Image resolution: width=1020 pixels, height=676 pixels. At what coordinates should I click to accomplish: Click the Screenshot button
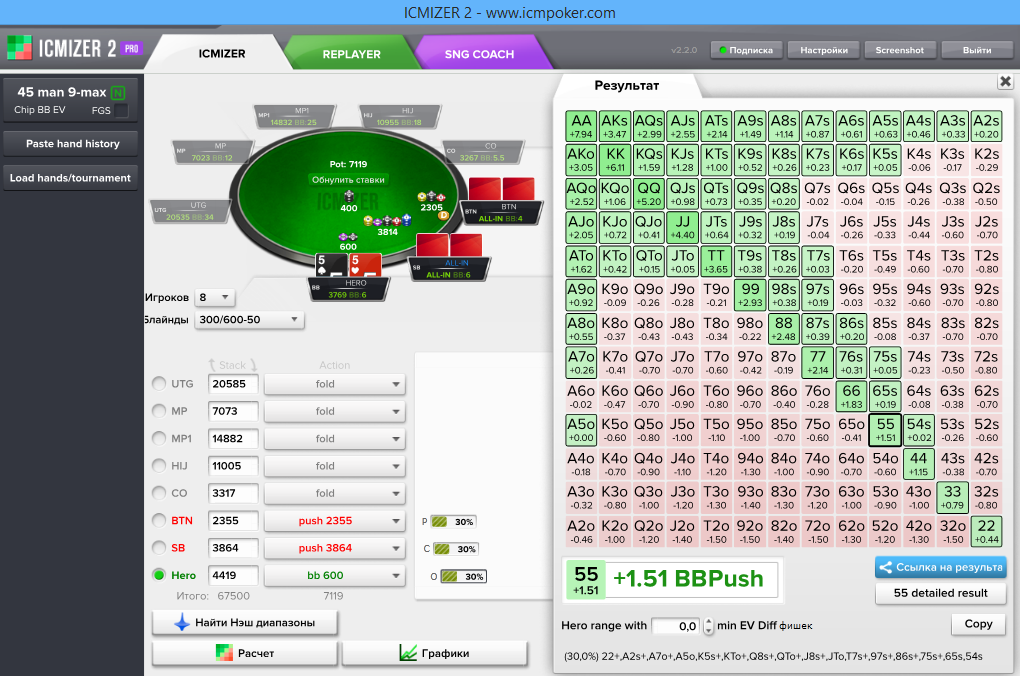pos(900,50)
